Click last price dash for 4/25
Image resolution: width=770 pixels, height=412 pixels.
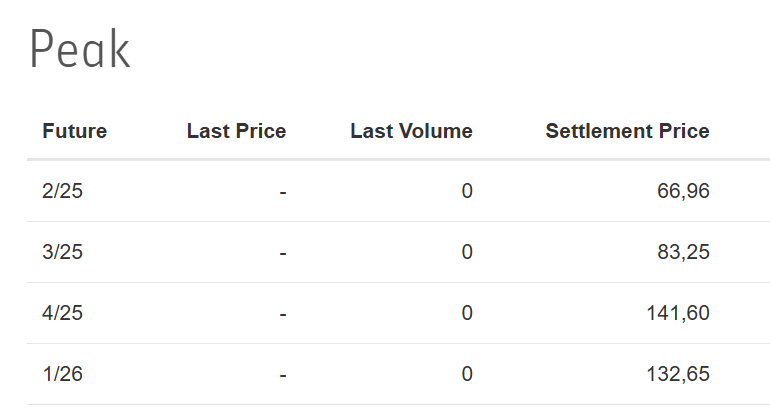283,313
